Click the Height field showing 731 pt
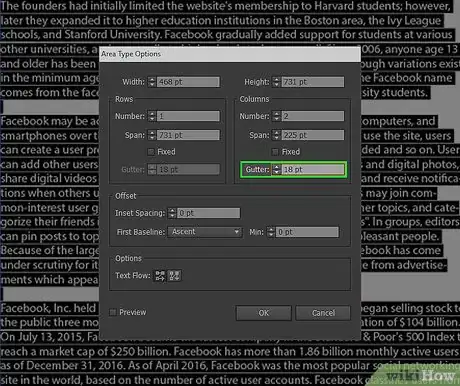Image resolution: width=460 pixels, height=386 pixels. click(313, 82)
